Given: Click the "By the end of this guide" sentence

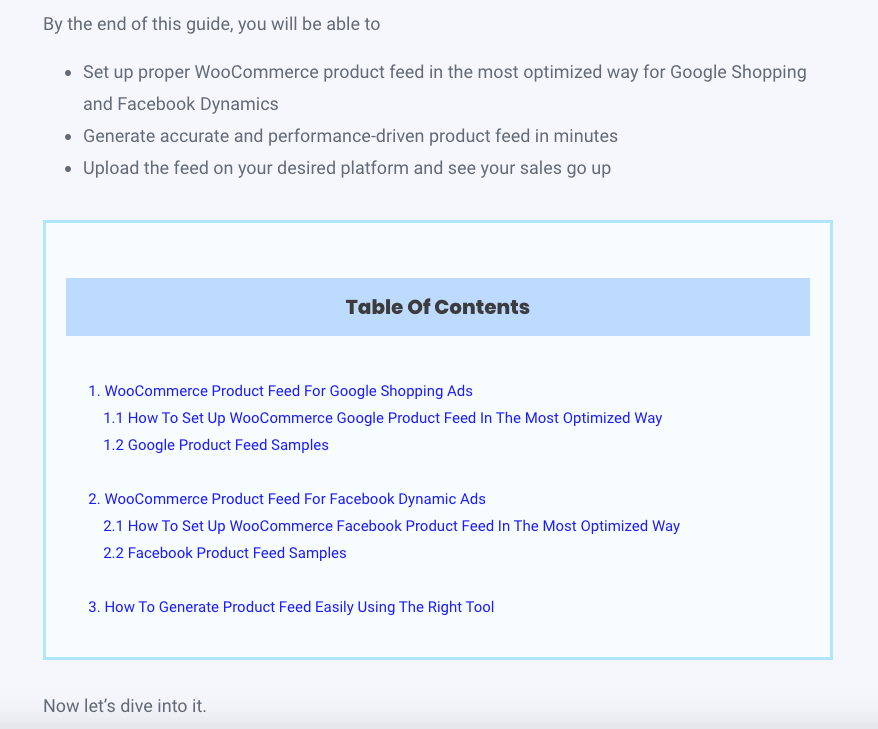Looking at the screenshot, I should pyautogui.click(x=212, y=24).
